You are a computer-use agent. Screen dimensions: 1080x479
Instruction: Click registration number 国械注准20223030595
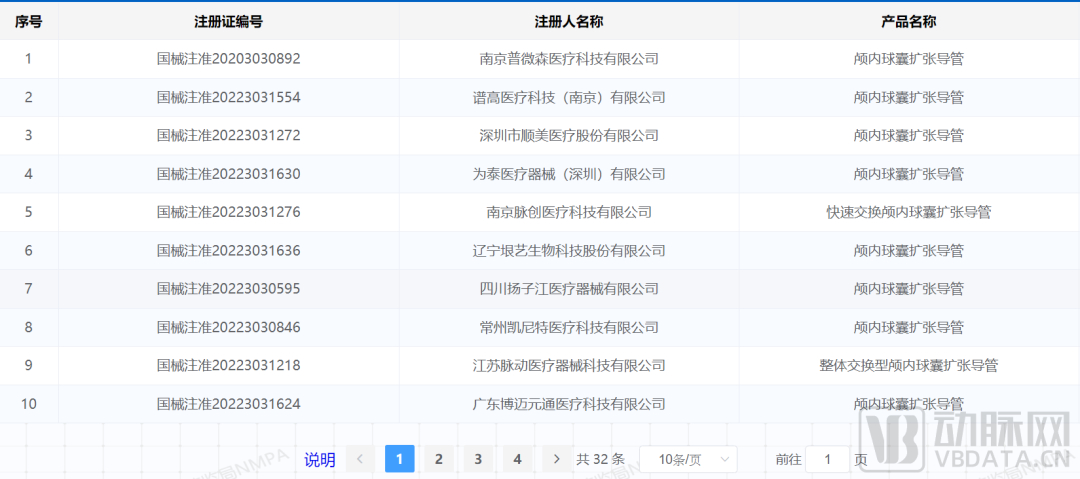coord(228,289)
